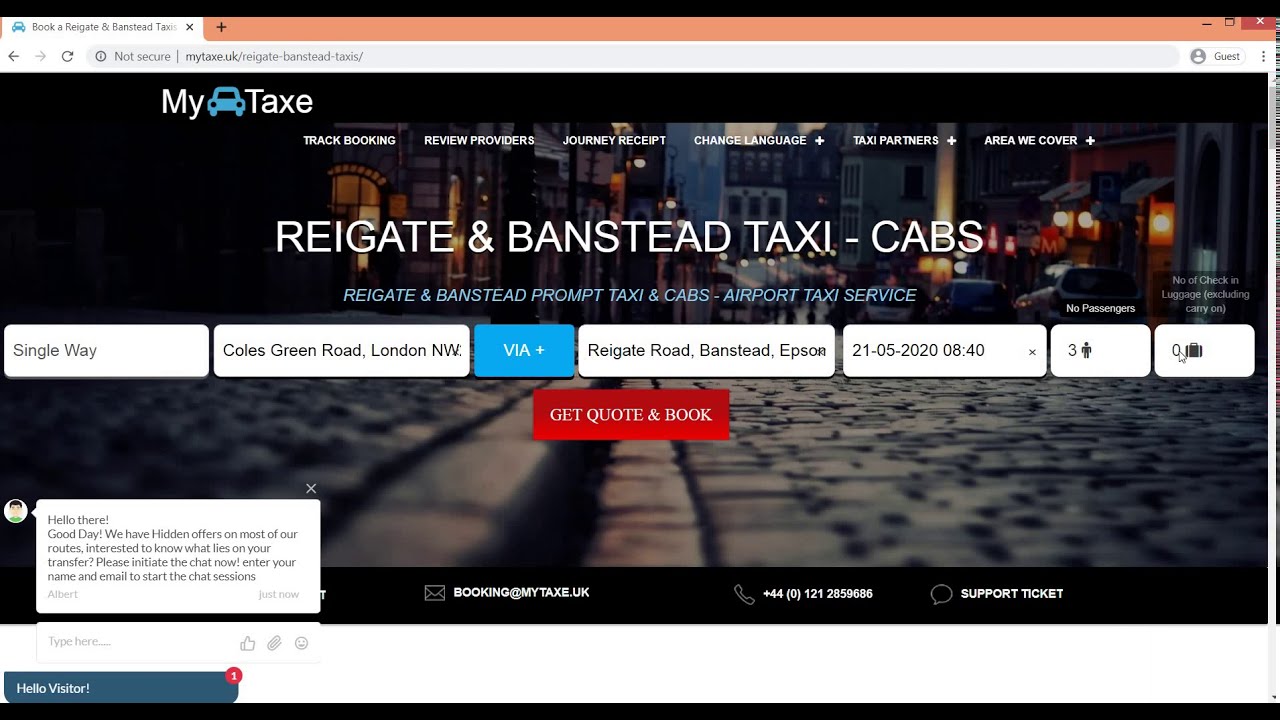
Task: Click the browser back arrow
Action: [13, 56]
